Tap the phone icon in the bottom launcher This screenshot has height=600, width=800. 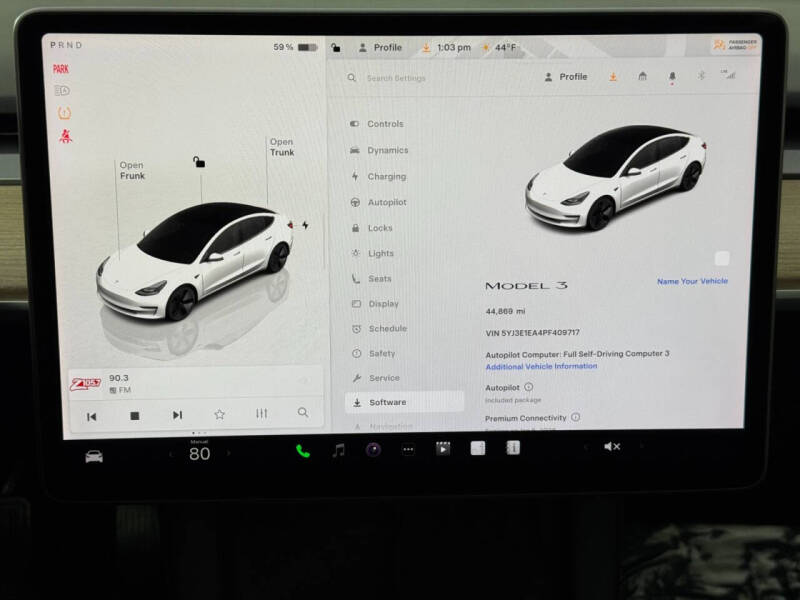pyautogui.click(x=300, y=449)
